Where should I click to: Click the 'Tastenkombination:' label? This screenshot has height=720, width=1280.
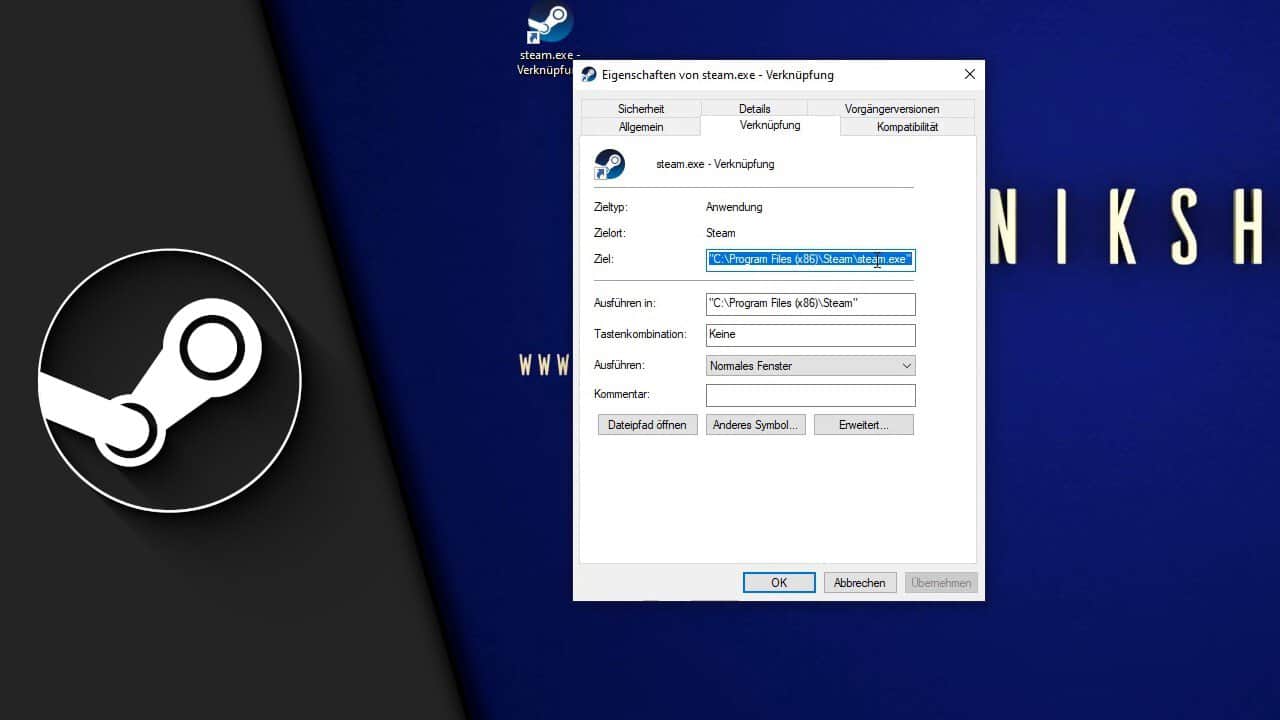tap(640, 334)
